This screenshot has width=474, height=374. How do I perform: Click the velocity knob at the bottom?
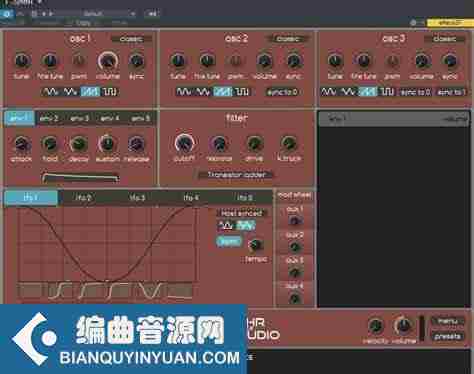(x=376, y=326)
